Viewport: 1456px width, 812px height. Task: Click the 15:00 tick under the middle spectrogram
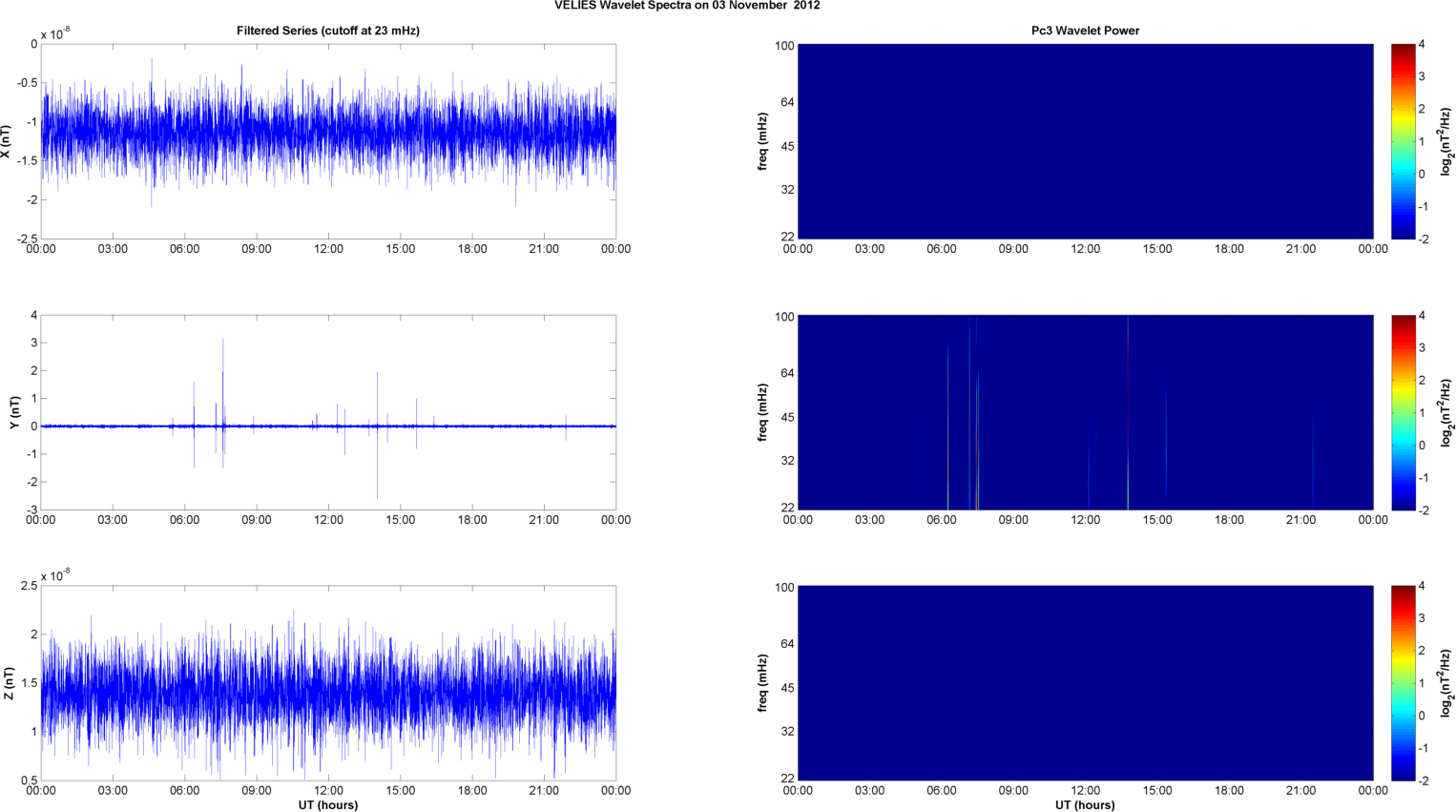point(1157,520)
